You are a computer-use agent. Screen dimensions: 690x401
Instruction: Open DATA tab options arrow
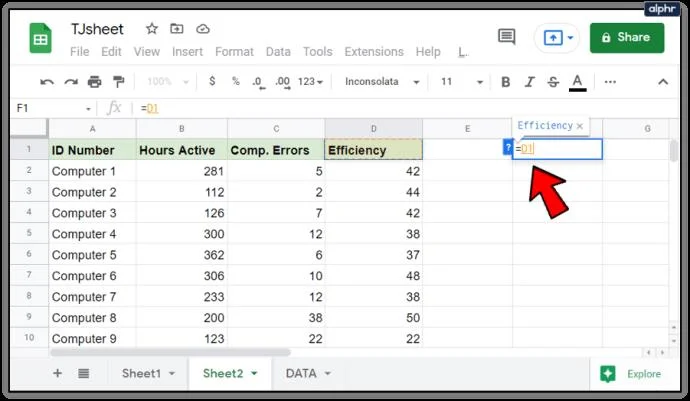pos(328,374)
